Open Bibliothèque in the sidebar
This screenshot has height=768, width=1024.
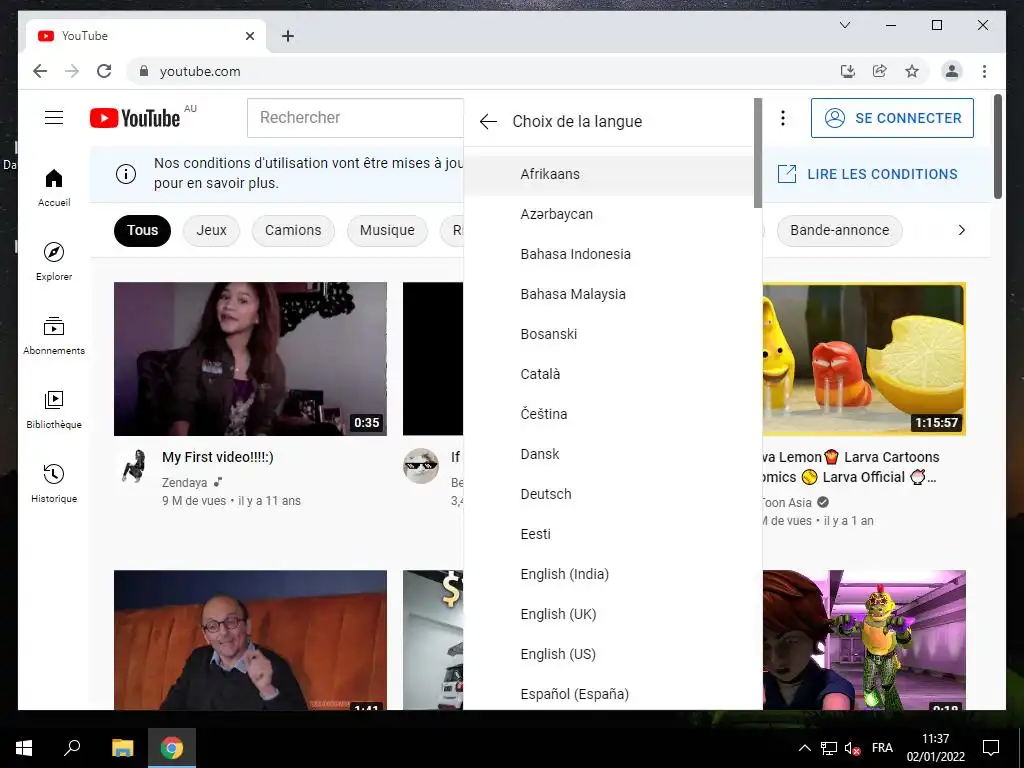click(x=54, y=409)
